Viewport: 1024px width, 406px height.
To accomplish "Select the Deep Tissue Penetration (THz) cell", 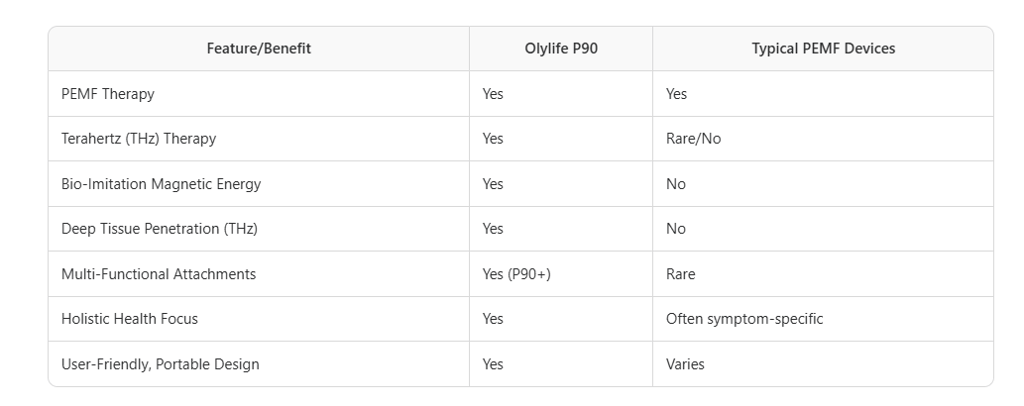I will pyautogui.click(x=159, y=229).
